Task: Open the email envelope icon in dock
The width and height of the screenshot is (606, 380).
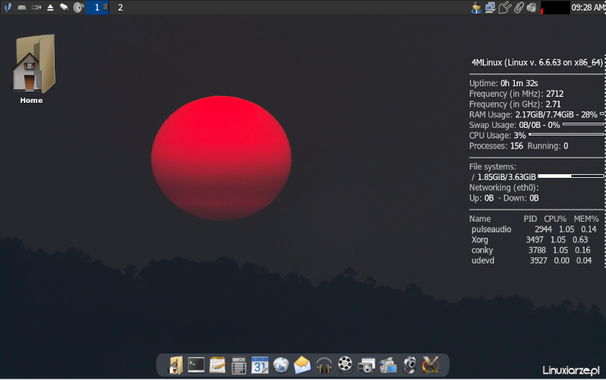Action: tap(302, 365)
